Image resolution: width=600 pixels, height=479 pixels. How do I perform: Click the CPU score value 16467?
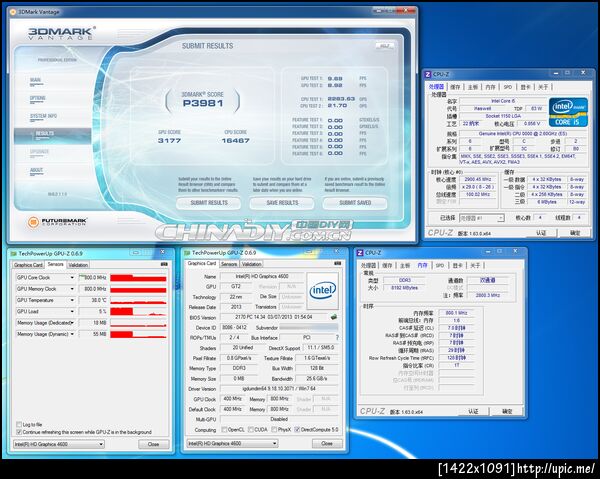click(235, 140)
